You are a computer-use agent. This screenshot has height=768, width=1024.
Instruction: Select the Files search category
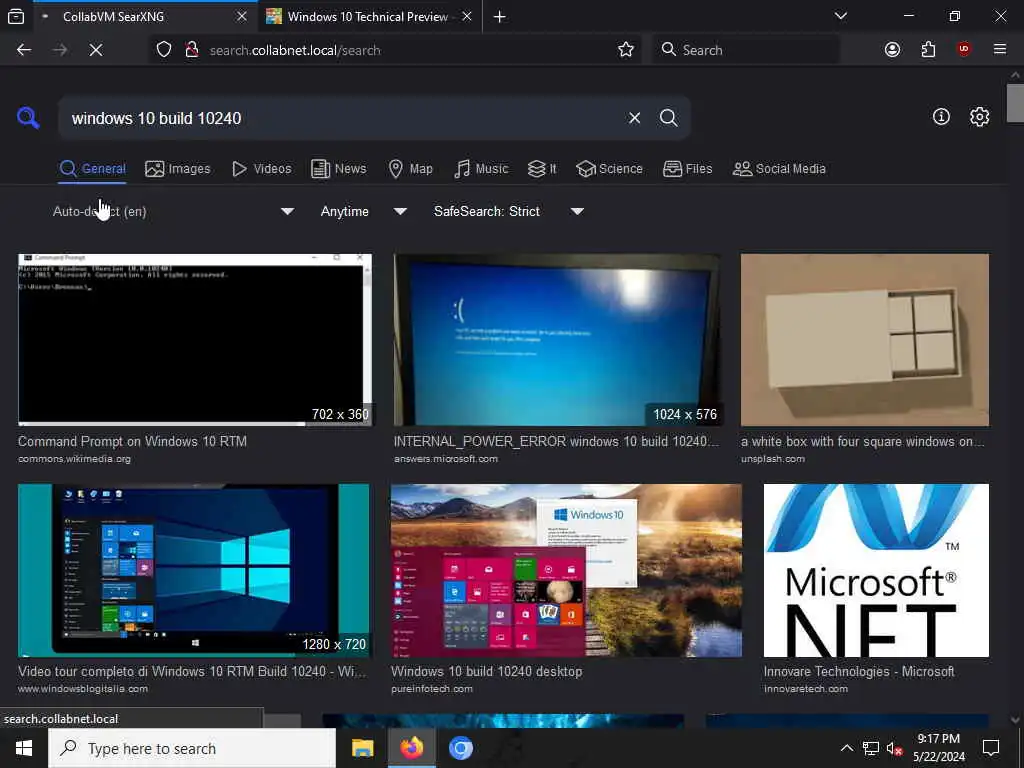click(x=687, y=169)
